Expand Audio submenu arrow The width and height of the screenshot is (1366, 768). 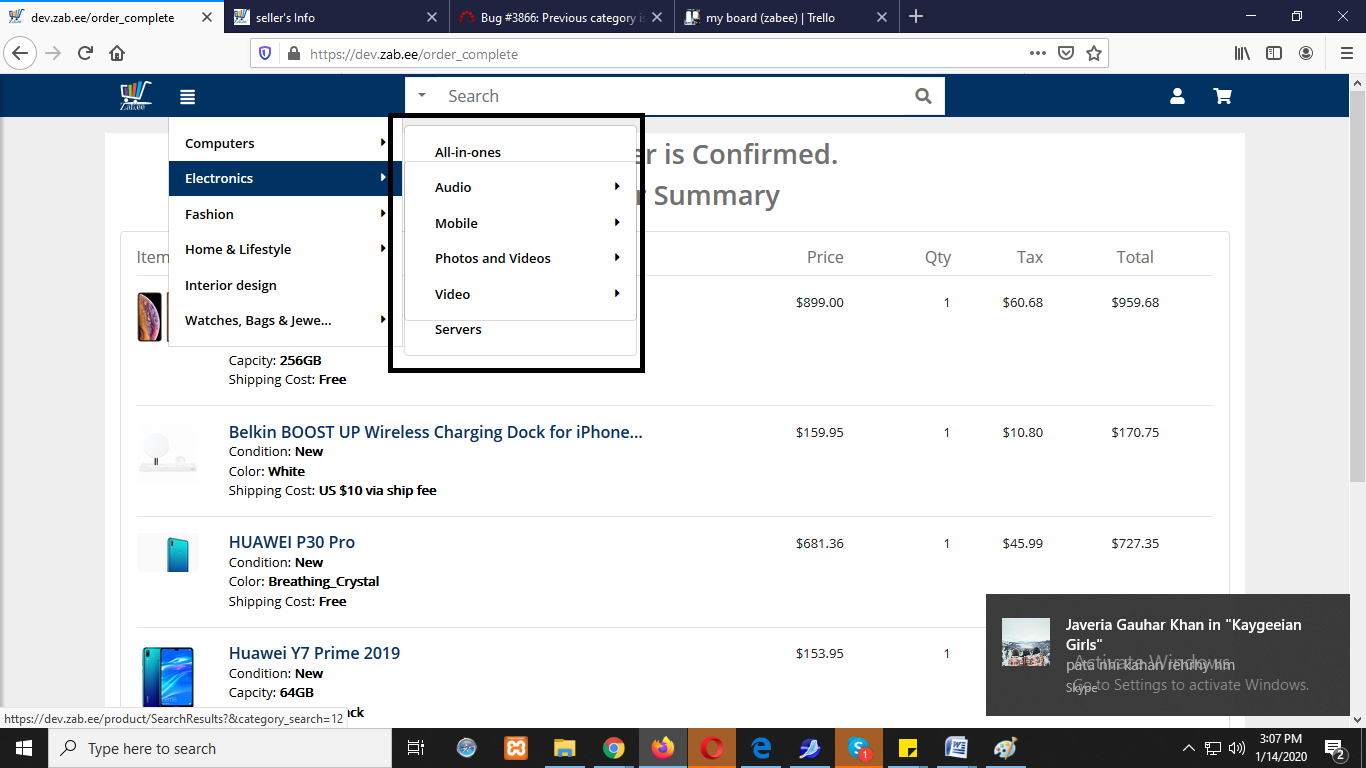pyautogui.click(x=617, y=187)
